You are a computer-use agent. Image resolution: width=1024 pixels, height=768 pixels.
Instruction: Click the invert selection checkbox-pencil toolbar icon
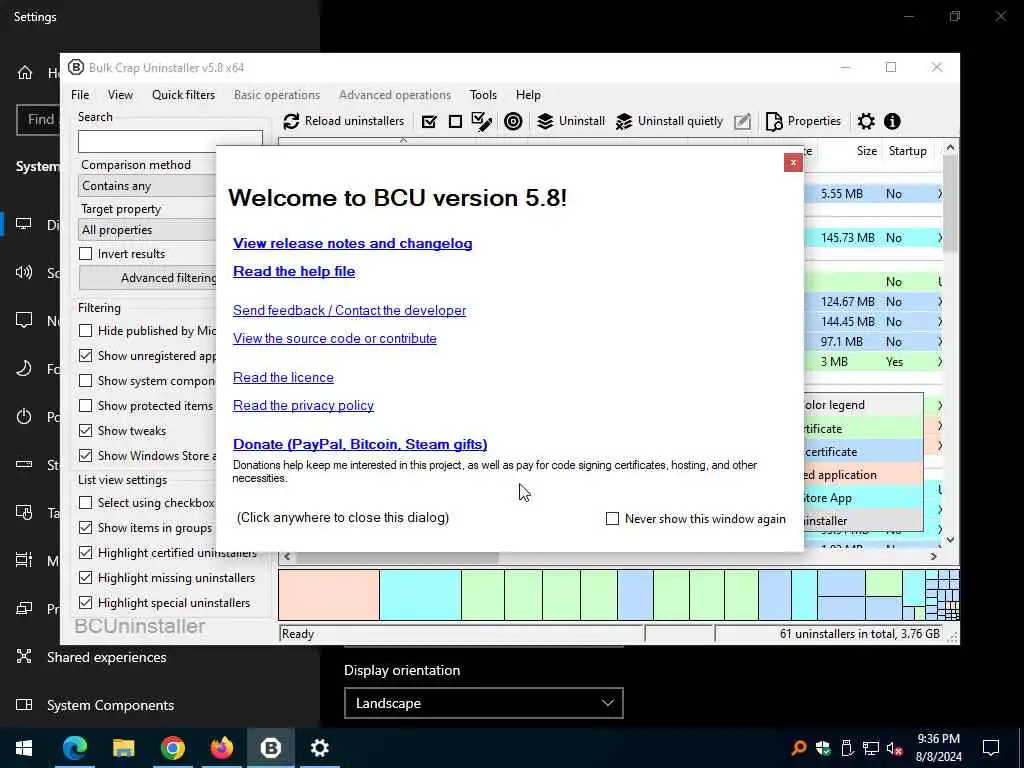click(x=482, y=121)
